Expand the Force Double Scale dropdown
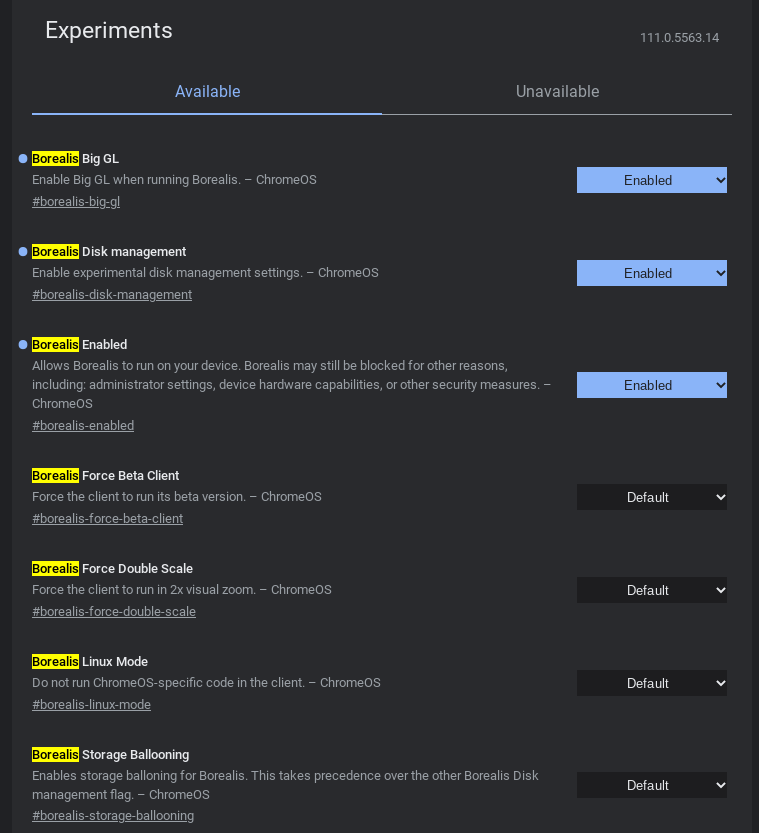This screenshot has width=759, height=833. tap(651, 590)
